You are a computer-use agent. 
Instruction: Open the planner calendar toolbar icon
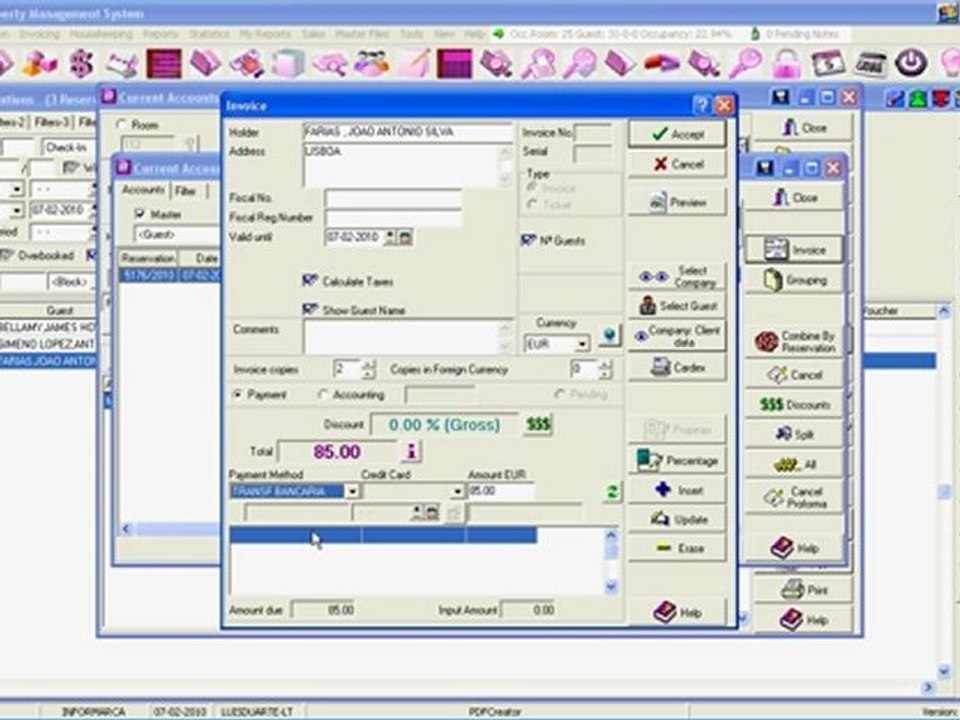[121, 64]
